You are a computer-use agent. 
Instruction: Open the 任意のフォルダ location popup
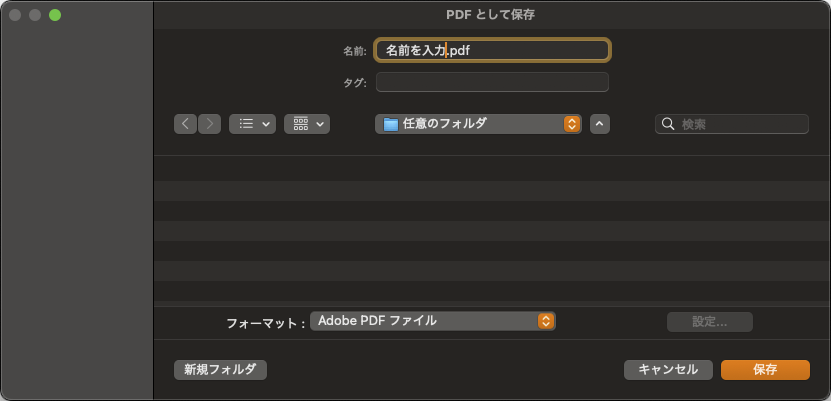tap(478, 124)
